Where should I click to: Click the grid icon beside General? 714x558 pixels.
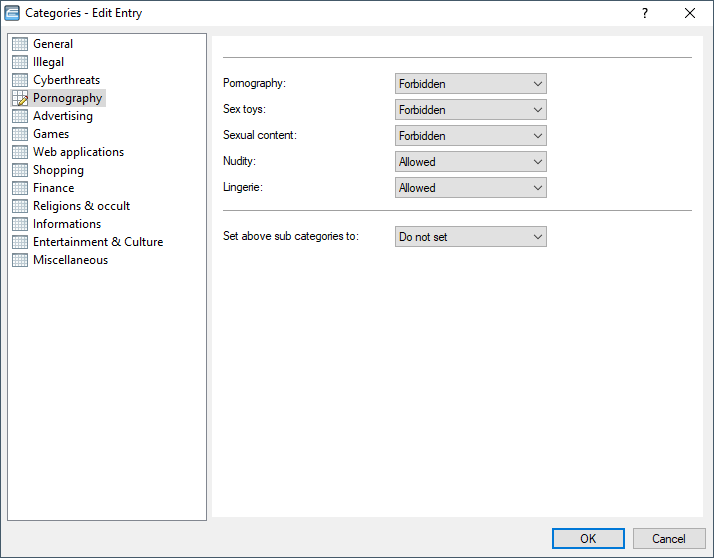click(x=20, y=44)
